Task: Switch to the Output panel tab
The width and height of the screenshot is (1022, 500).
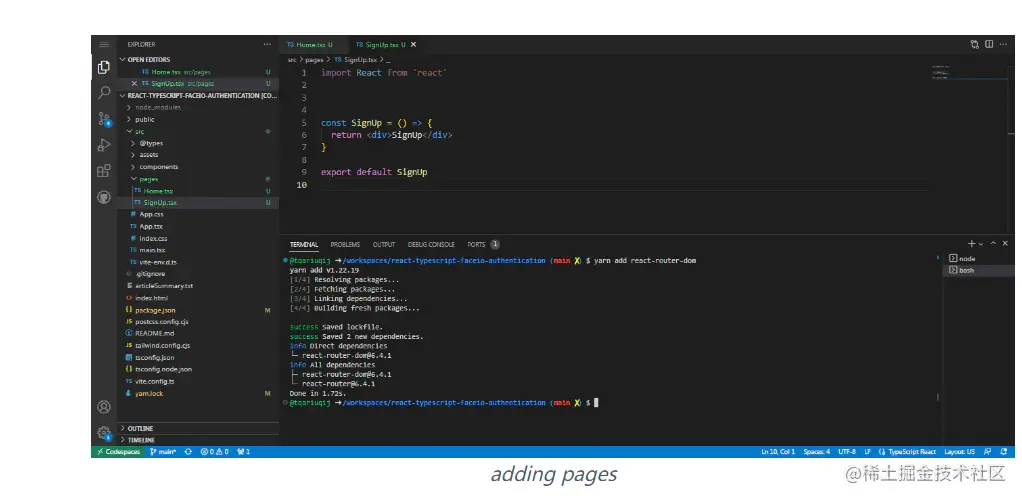Action: pos(384,244)
